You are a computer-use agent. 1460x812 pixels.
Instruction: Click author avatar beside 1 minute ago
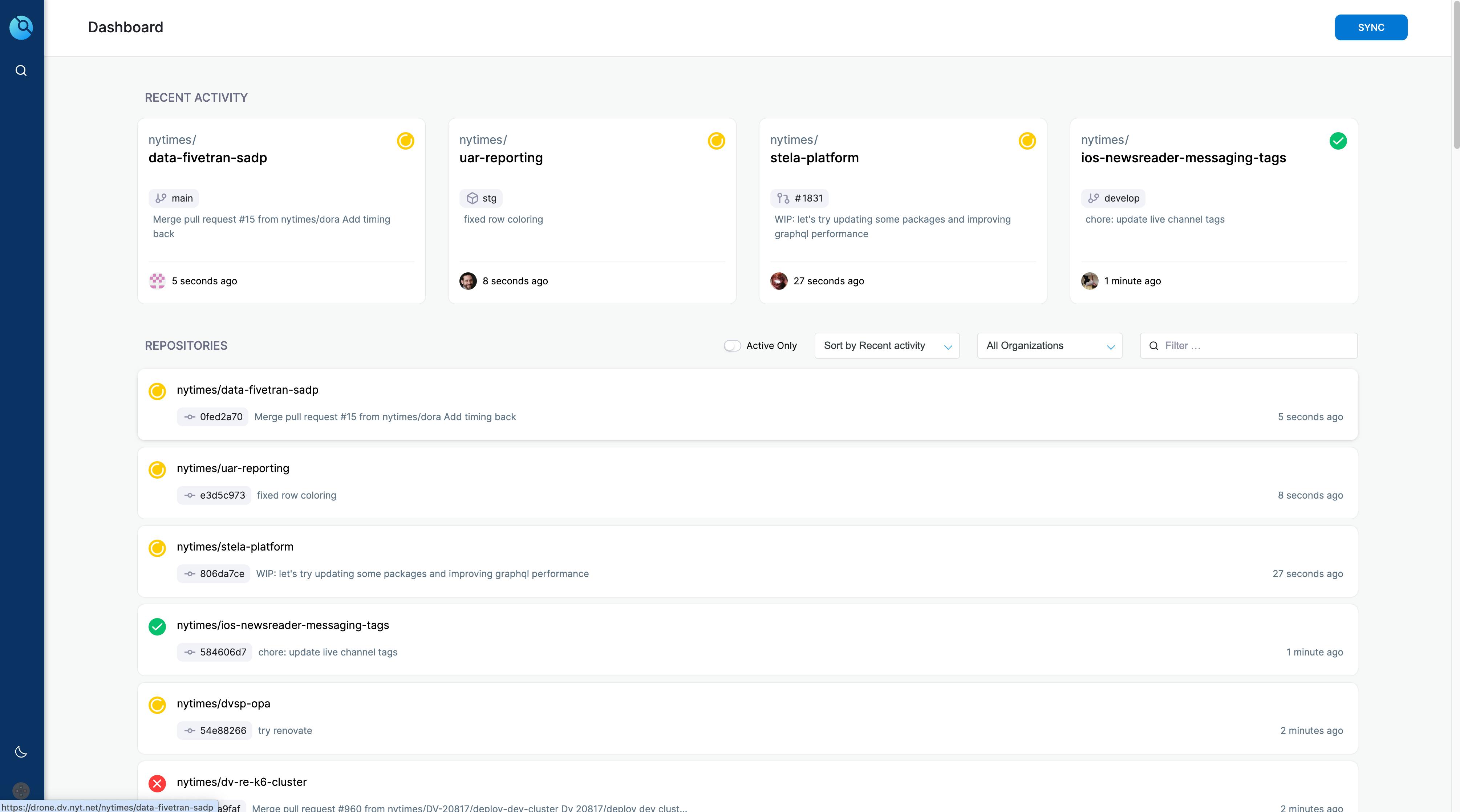[1090, 281]
